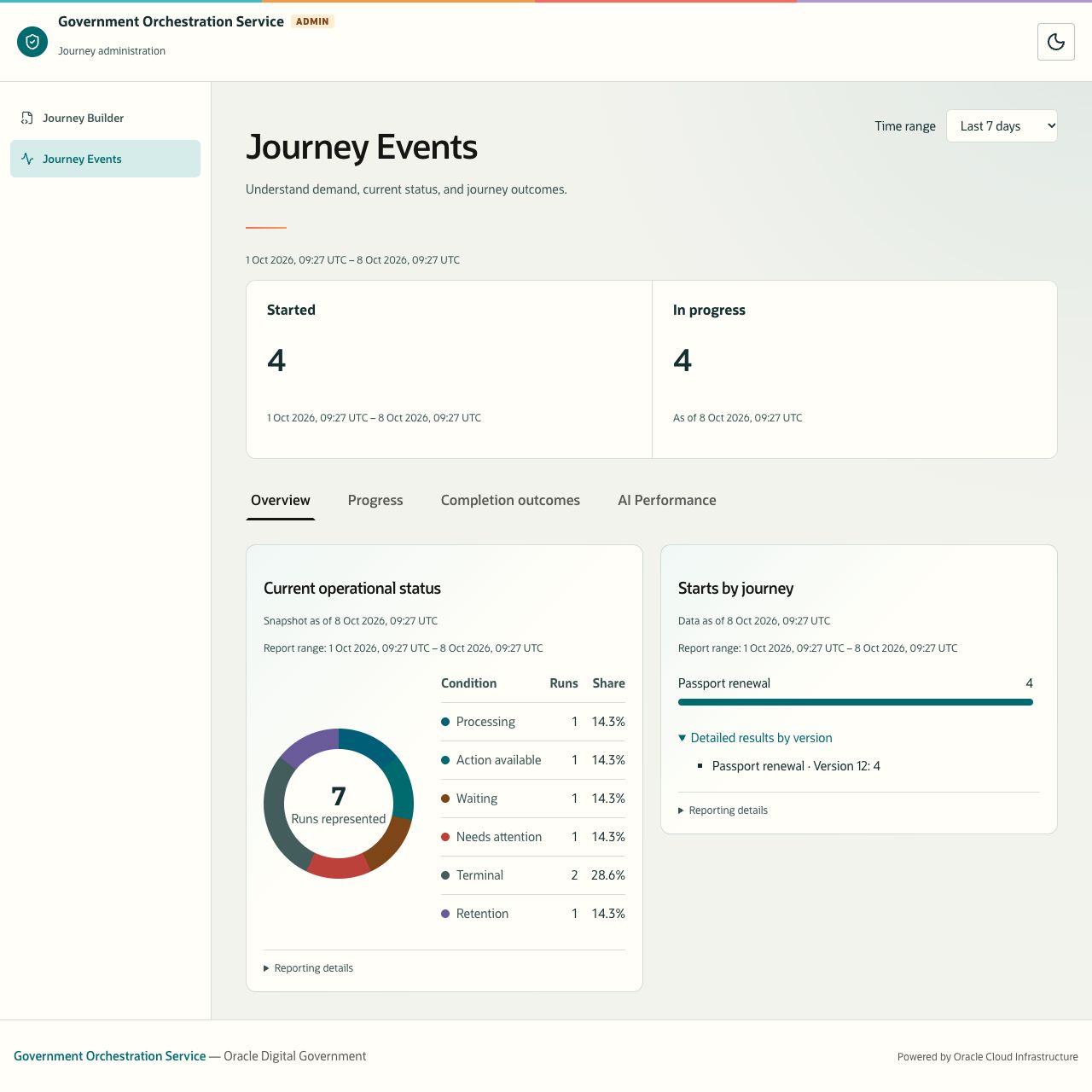Click the Needs attention legend color dot
This screenshot has height=1092, width=1092.
coord(445,837)
